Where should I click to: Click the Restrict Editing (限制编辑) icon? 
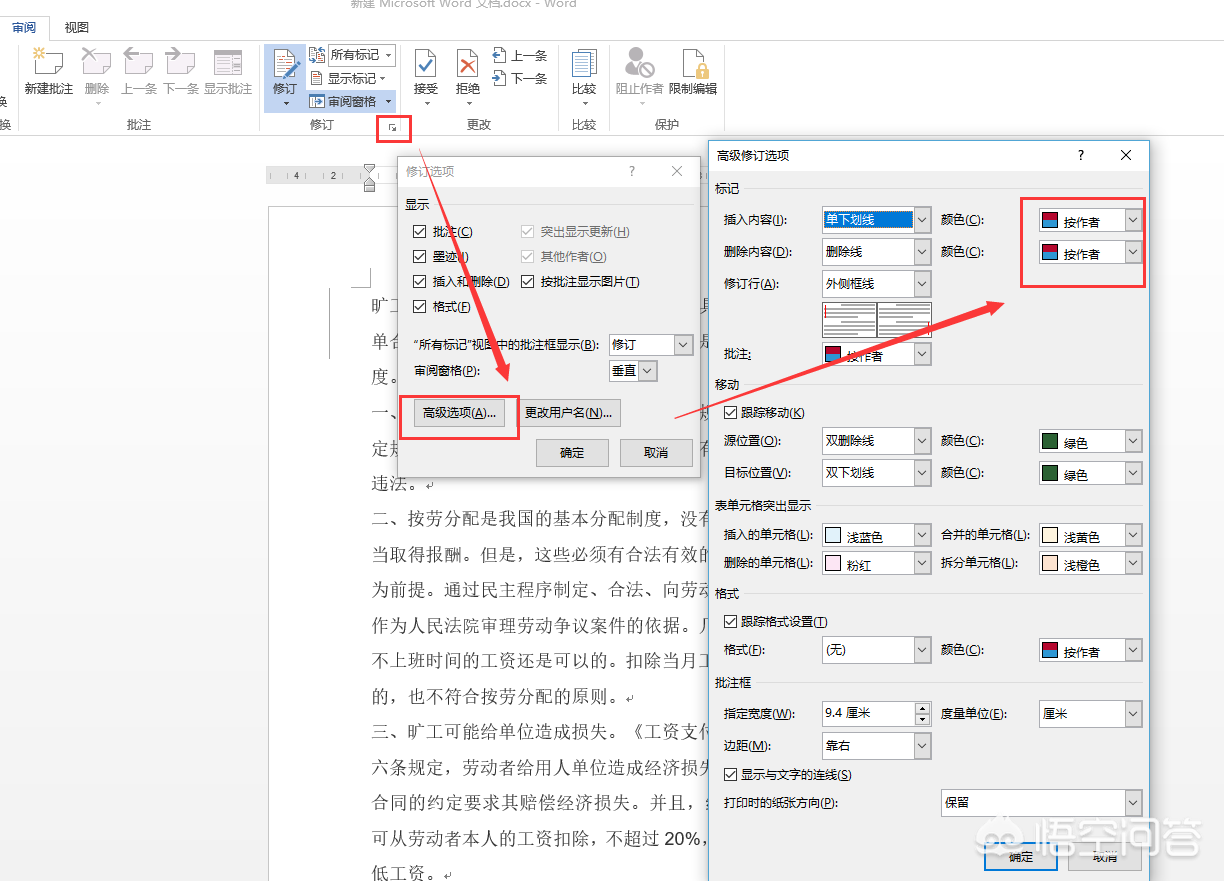coord(693,70)
